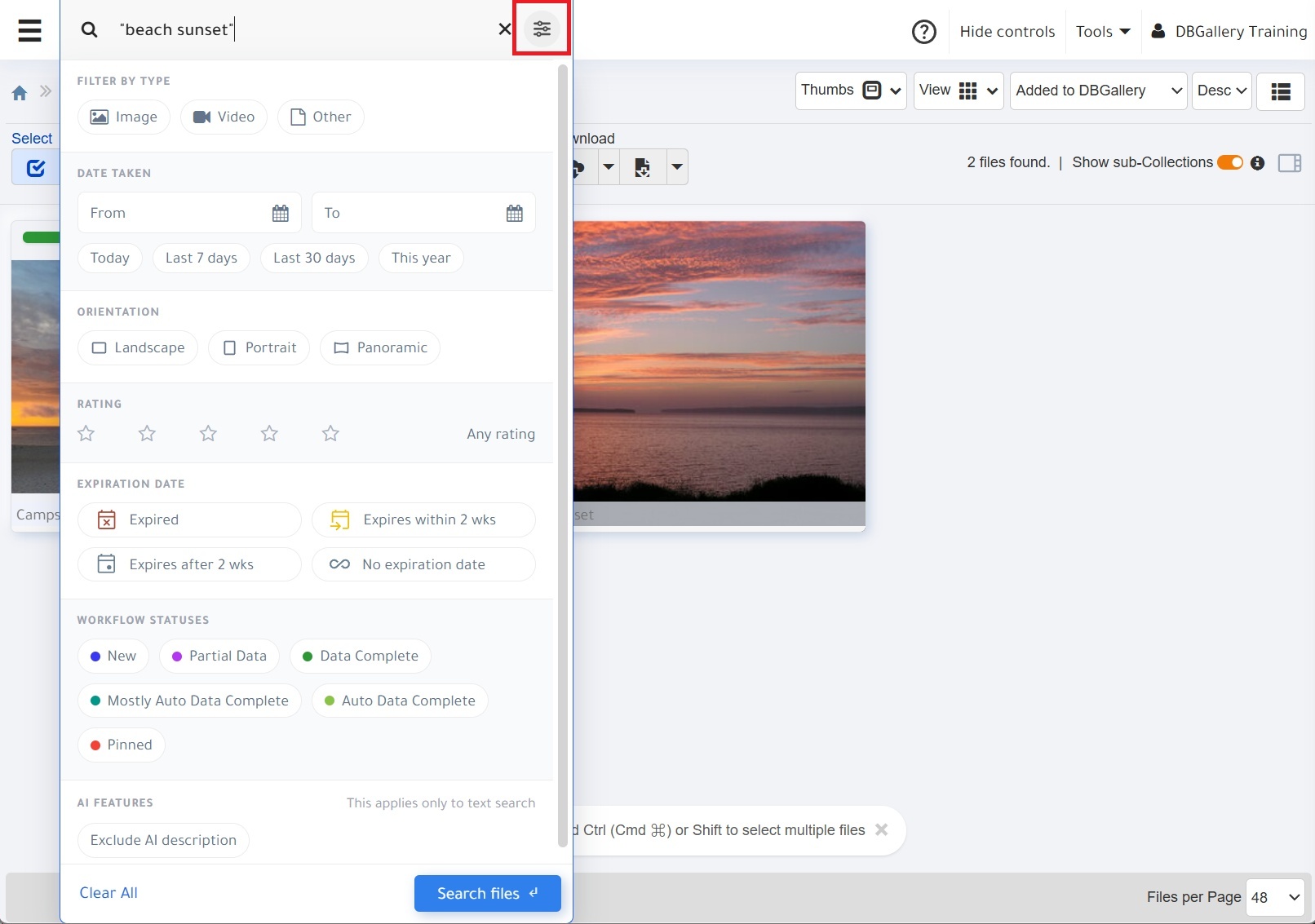Open the From date calendar picker icon
Screen dimensions: 1315x924
[x=280, y=212]
